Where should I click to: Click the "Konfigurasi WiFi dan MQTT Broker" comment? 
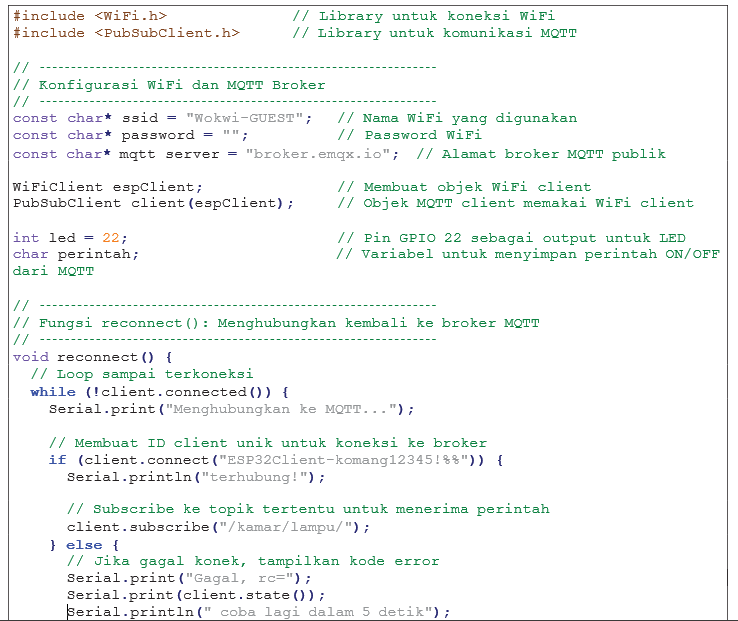coord(182,85)
